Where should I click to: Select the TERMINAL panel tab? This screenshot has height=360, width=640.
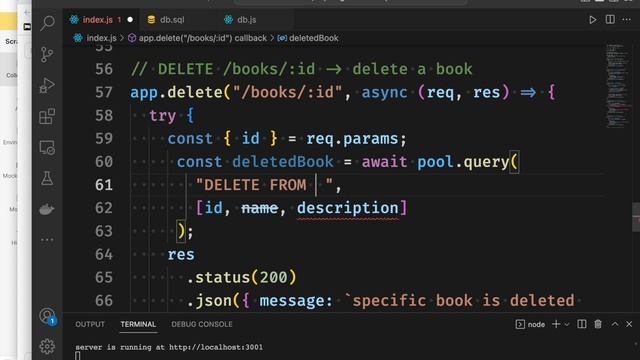tap(138, 324)
